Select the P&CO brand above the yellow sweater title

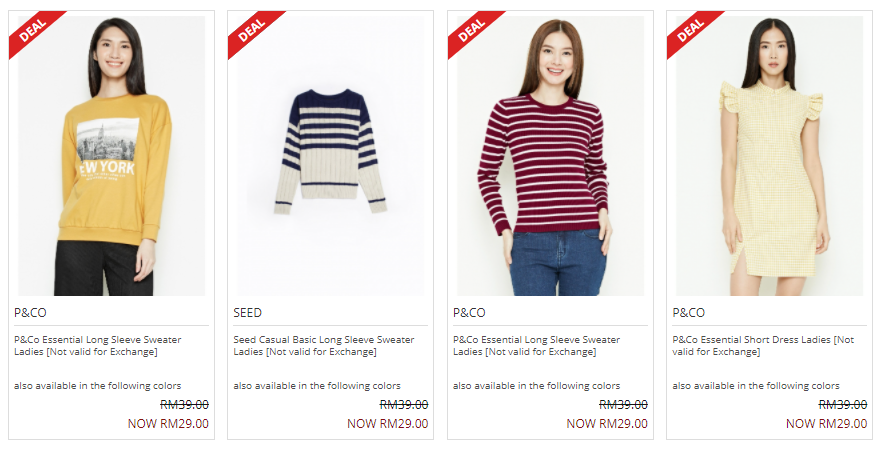click(x=30, y=313)
